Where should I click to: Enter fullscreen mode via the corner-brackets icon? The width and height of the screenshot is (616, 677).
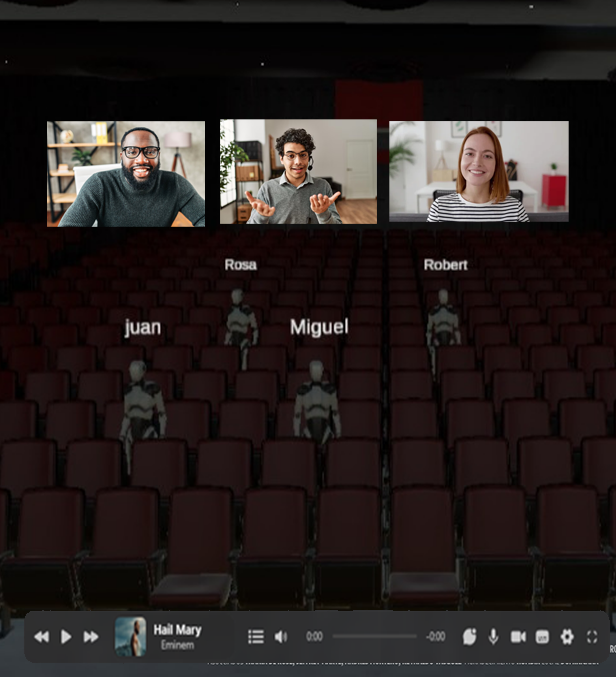592,637
